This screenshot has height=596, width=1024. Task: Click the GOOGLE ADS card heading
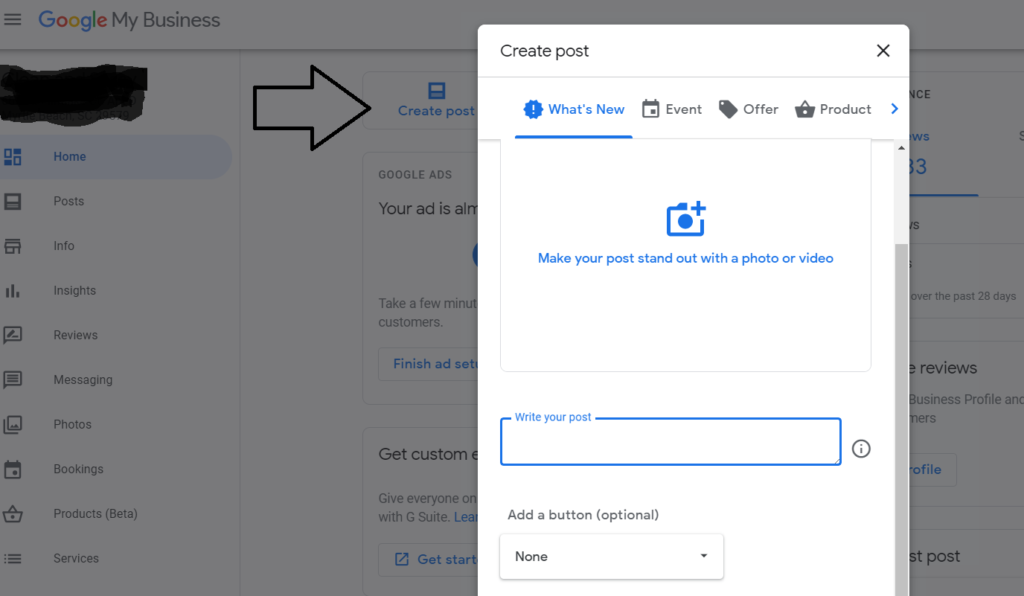pos(415,174)
